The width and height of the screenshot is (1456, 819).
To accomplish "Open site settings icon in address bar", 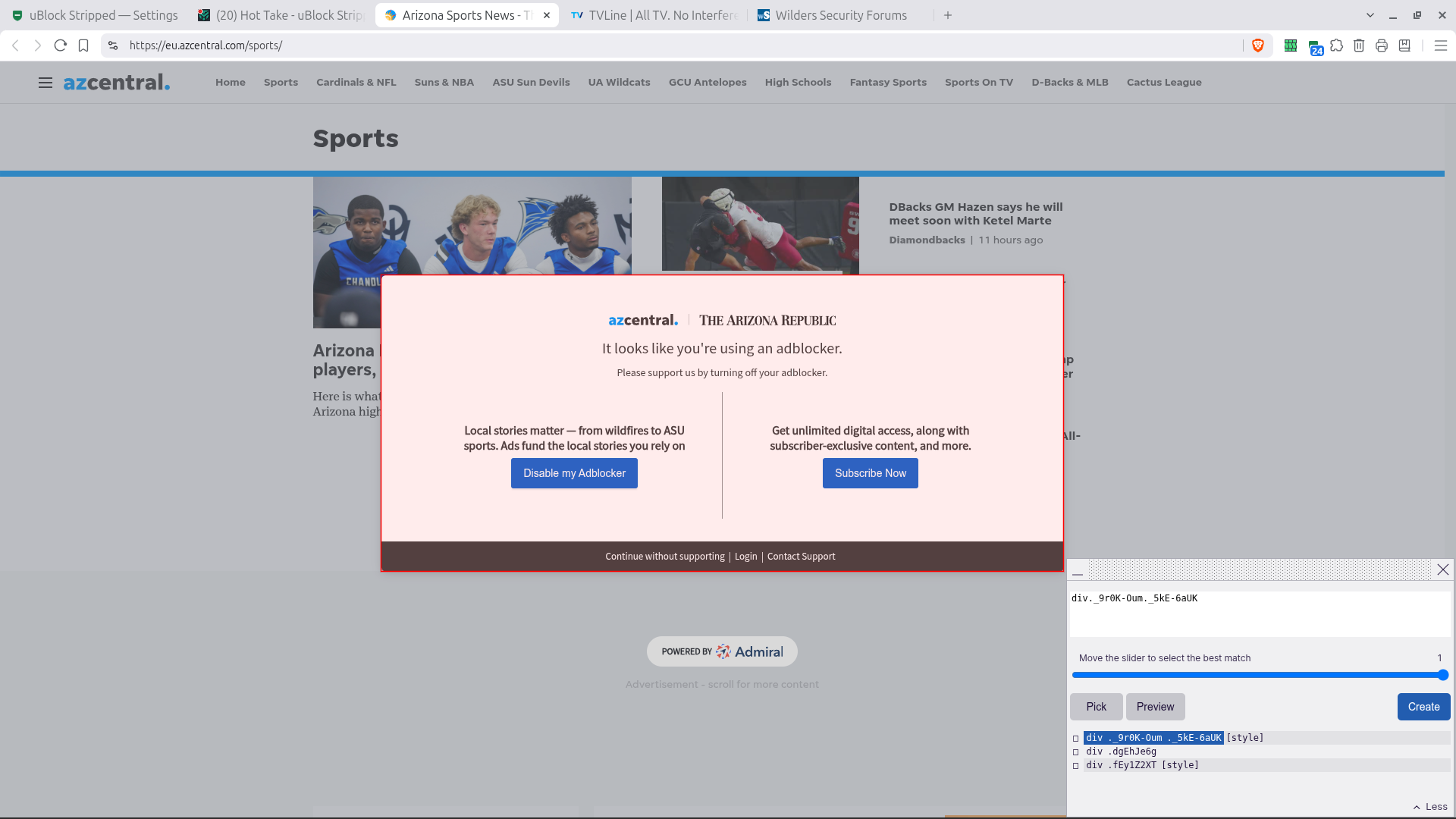I will pyautogui.click(x=113, y=45).
